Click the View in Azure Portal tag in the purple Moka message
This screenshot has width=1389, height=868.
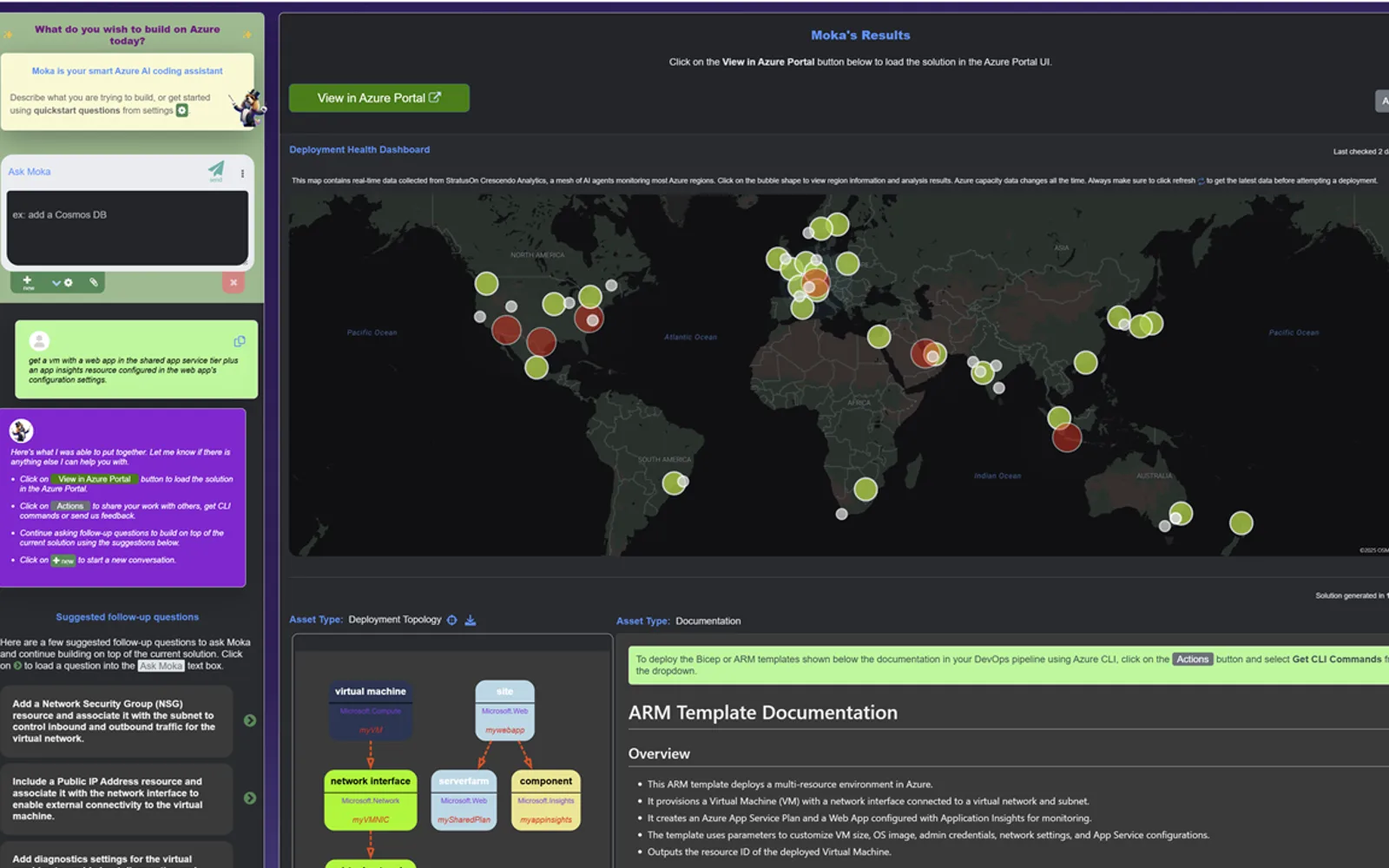point(95,479)
